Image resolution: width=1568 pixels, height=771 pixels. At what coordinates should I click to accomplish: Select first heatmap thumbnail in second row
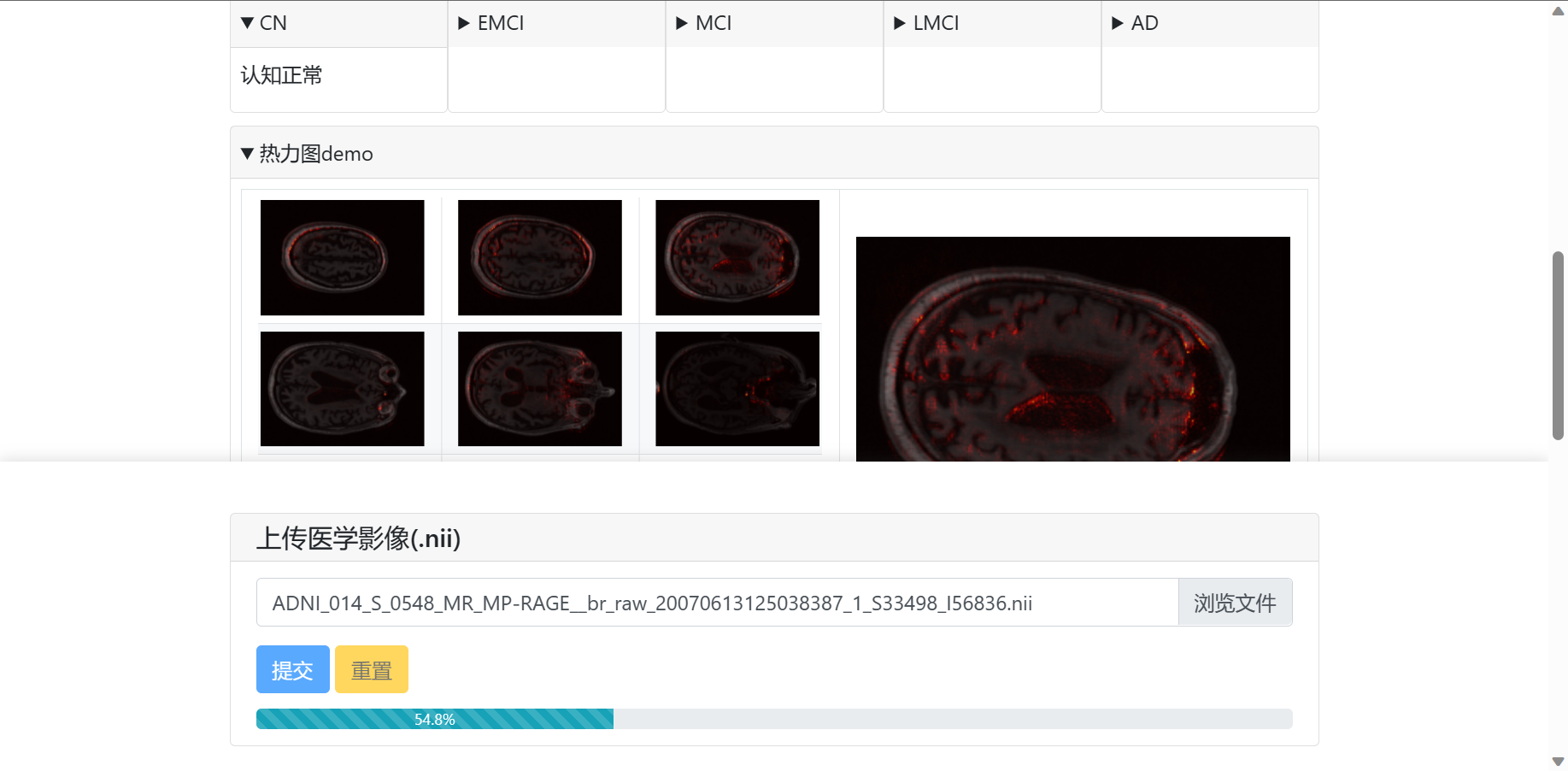point(342,389)
